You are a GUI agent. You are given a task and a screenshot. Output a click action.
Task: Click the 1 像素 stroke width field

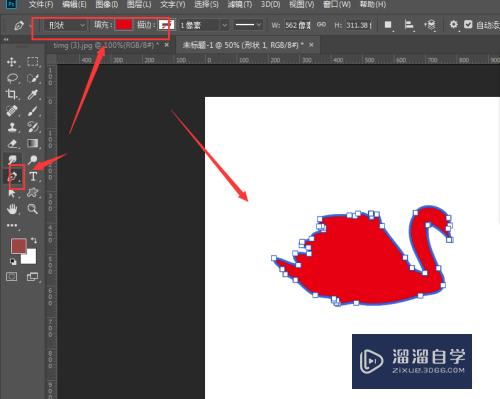(x=200, y=25)
